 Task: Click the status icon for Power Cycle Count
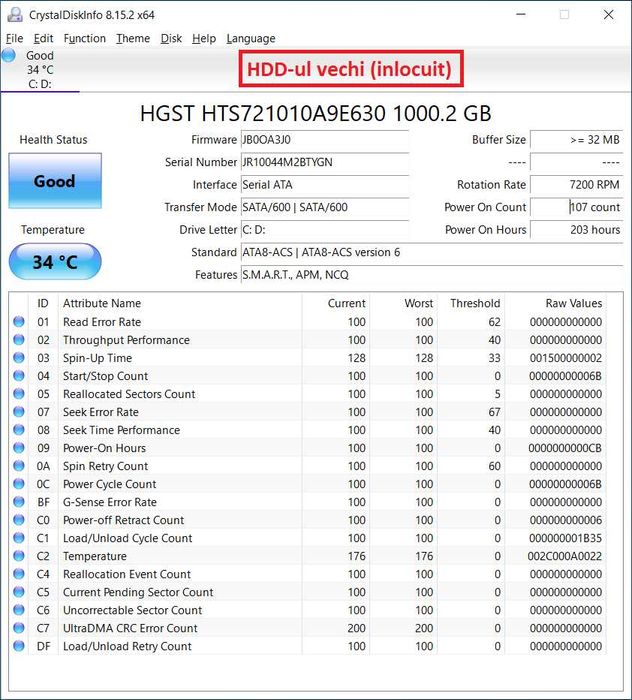tap(19, 483)
